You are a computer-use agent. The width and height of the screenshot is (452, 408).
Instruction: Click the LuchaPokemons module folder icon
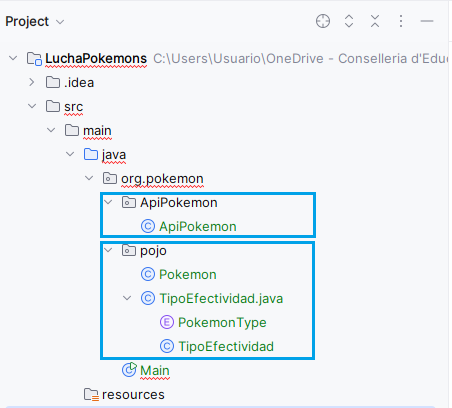coord(34,59)
